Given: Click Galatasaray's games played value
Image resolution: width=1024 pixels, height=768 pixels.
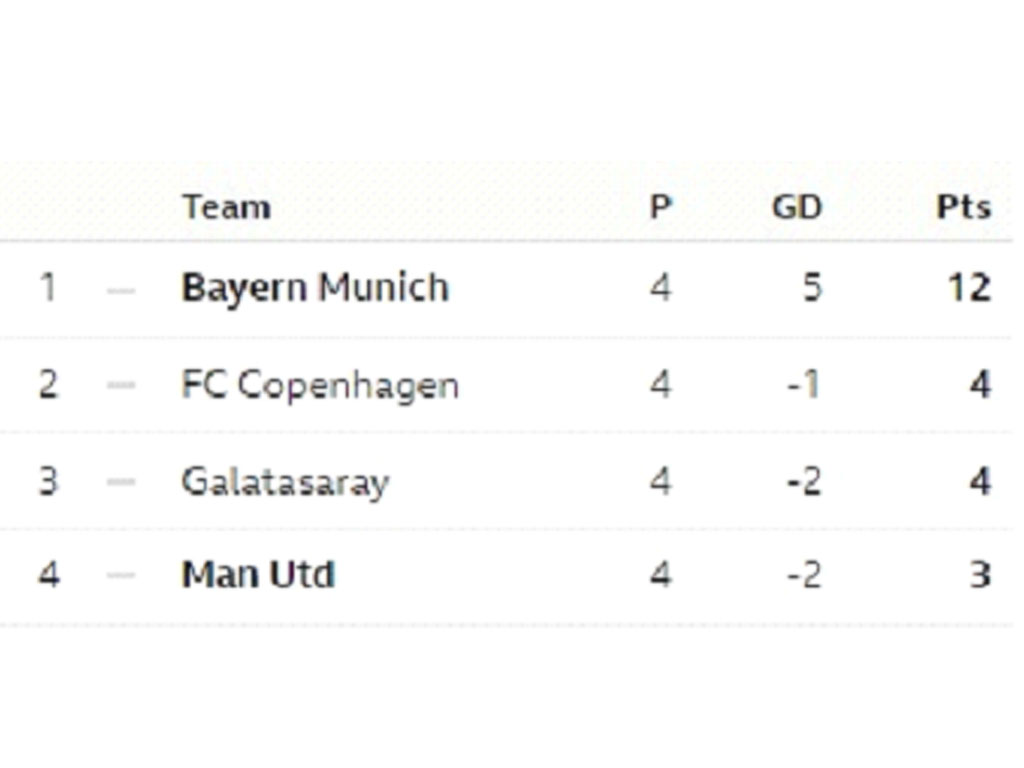Looking at the screenshot, I should 660,482.
